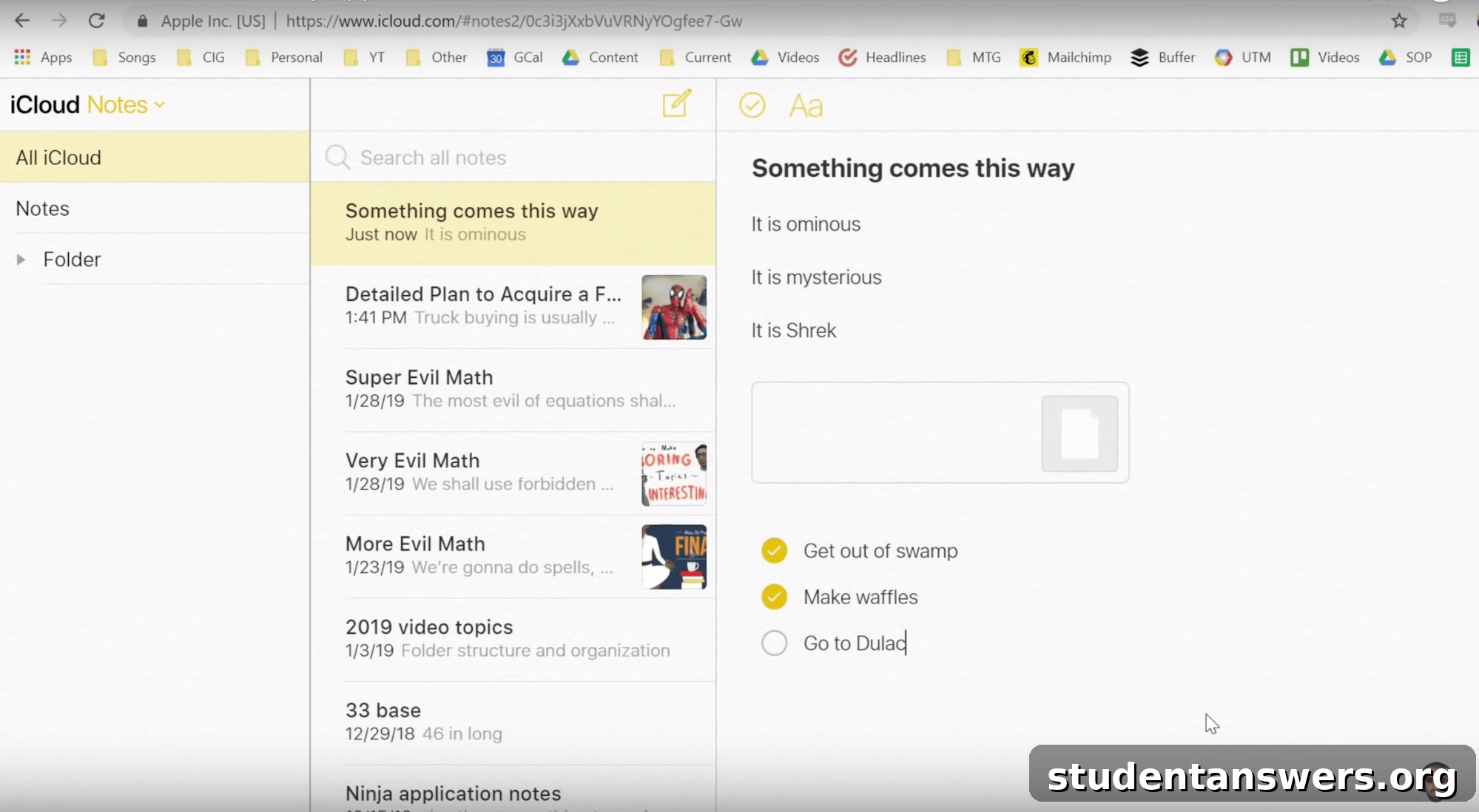Image resolution: width=1479 pixels, height=812 pixels.
Task: Bookmark this page with star icon
Action: [x=1398, y=21]
